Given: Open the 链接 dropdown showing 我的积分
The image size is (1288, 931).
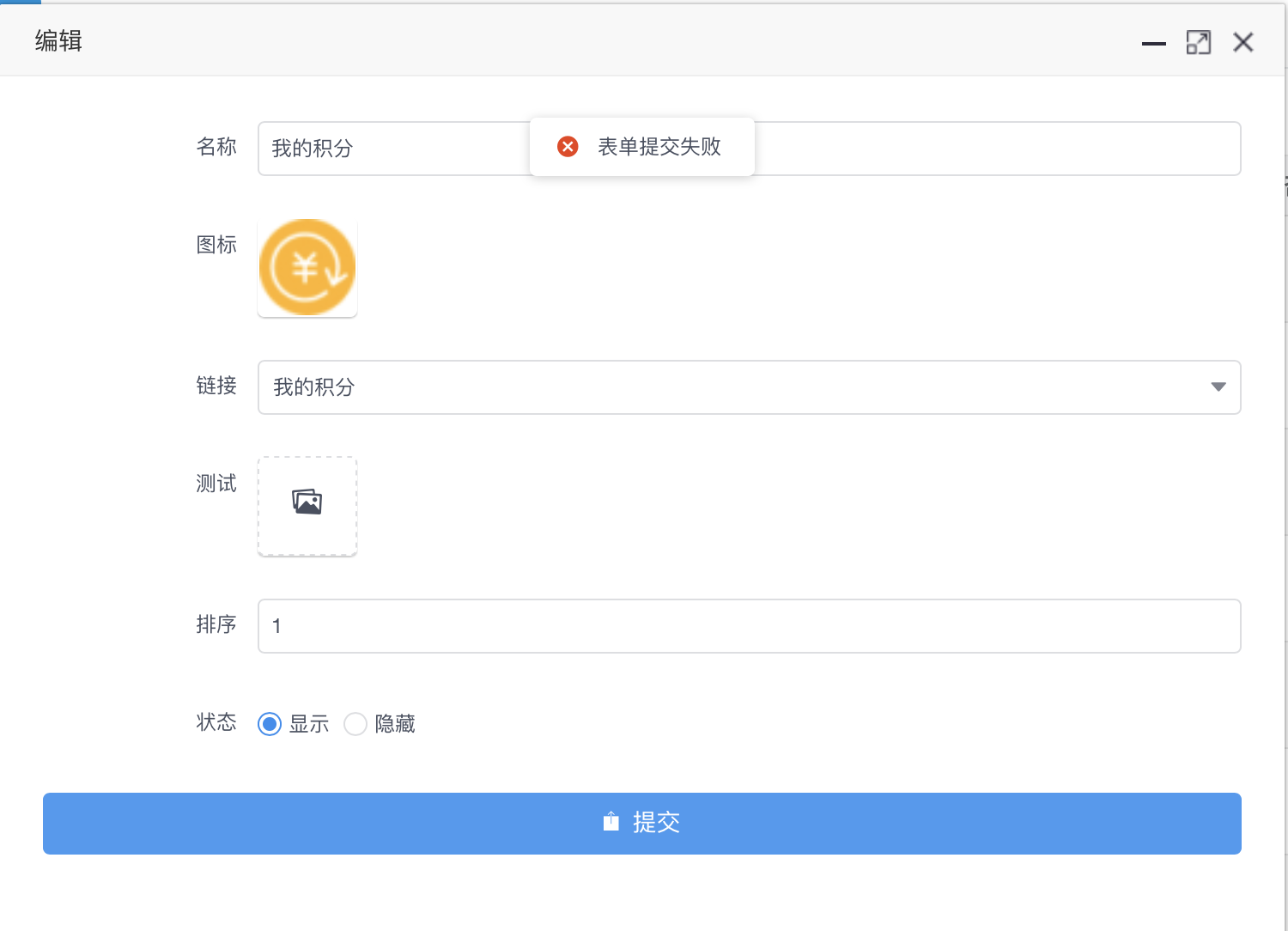Looking at the screenshot, I should pyautogui.click(x=750, y=387).
